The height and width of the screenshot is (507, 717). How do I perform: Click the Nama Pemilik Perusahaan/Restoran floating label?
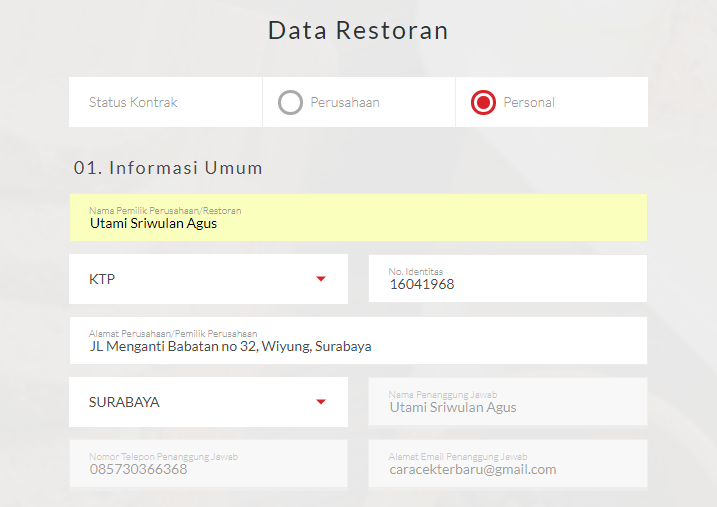165,210
